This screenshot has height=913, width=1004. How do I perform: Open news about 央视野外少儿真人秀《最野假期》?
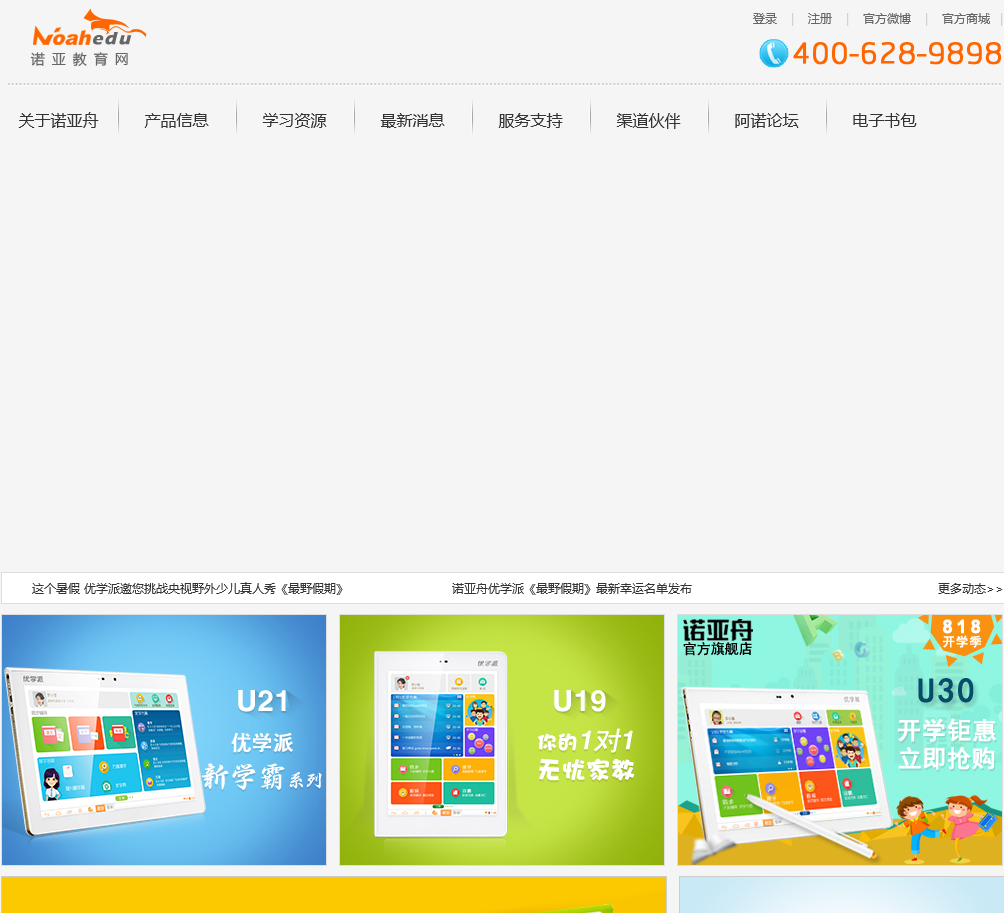(188, 588)
